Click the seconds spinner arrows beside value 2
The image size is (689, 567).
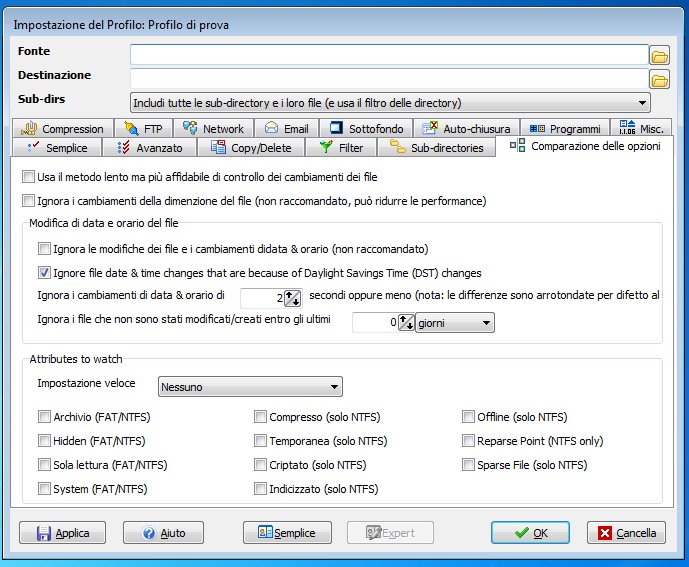[x=293, y=297]
